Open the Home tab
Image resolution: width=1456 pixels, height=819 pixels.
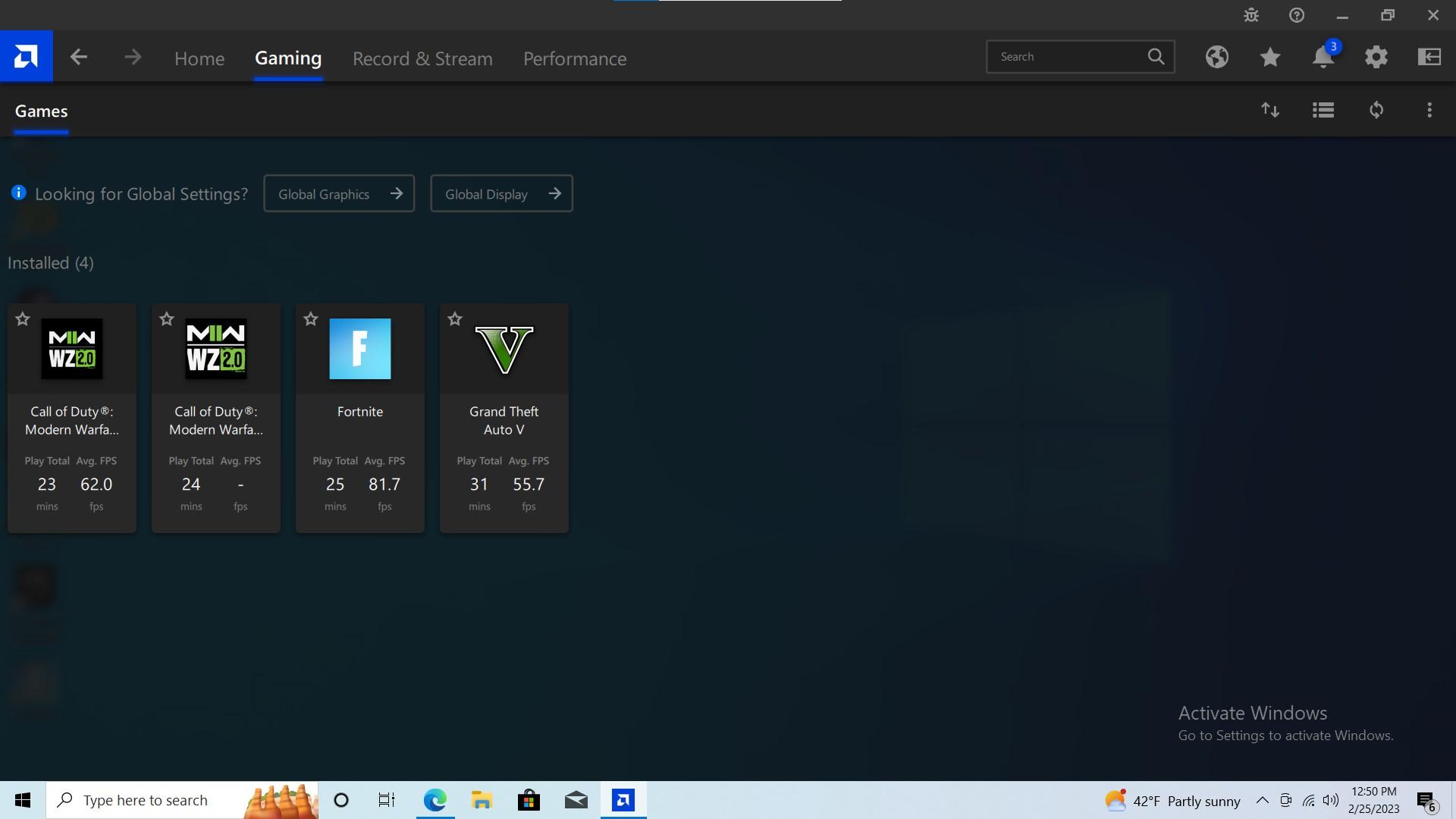coord(199,58)
